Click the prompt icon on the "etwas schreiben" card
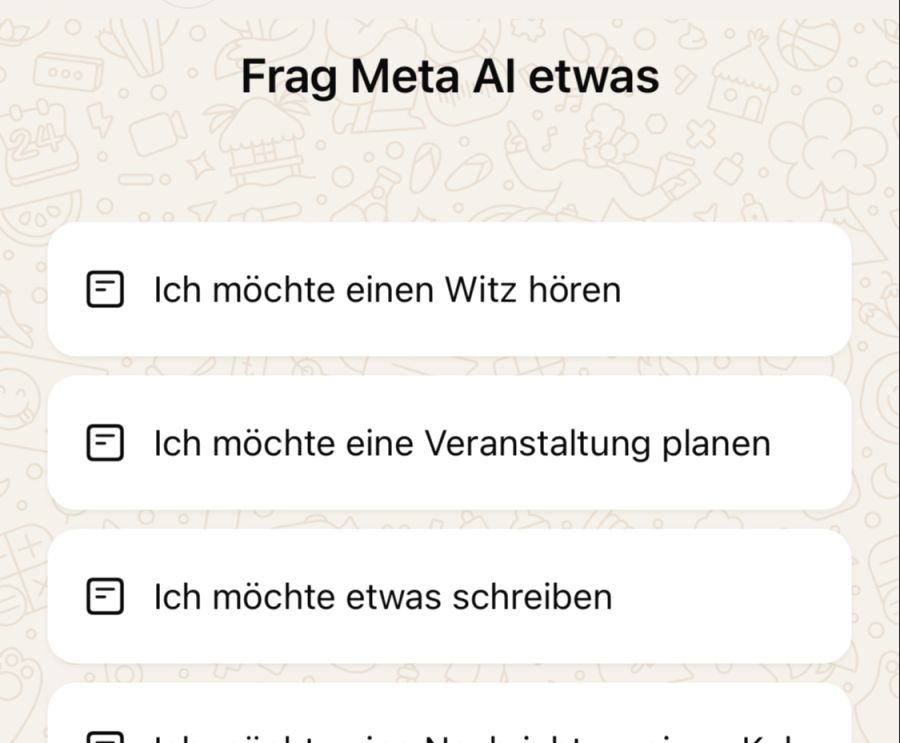900x743 pixels. click(104, 596)
